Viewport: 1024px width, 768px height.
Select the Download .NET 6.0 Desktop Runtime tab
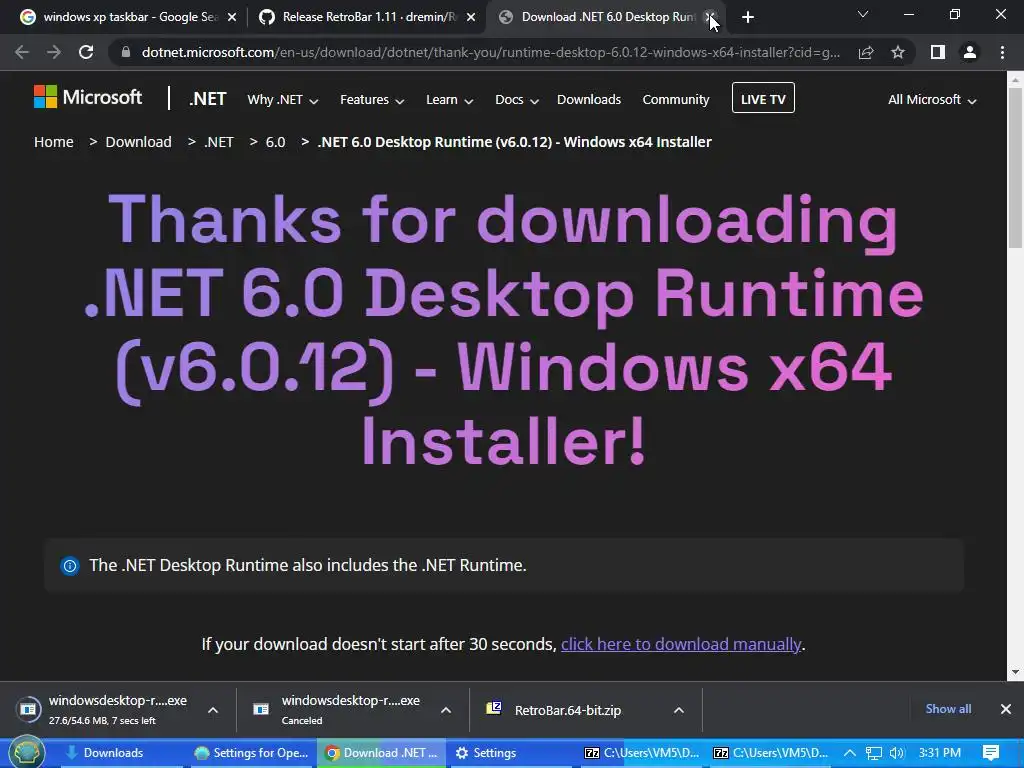pyautogui.click(x=607, y=17)
